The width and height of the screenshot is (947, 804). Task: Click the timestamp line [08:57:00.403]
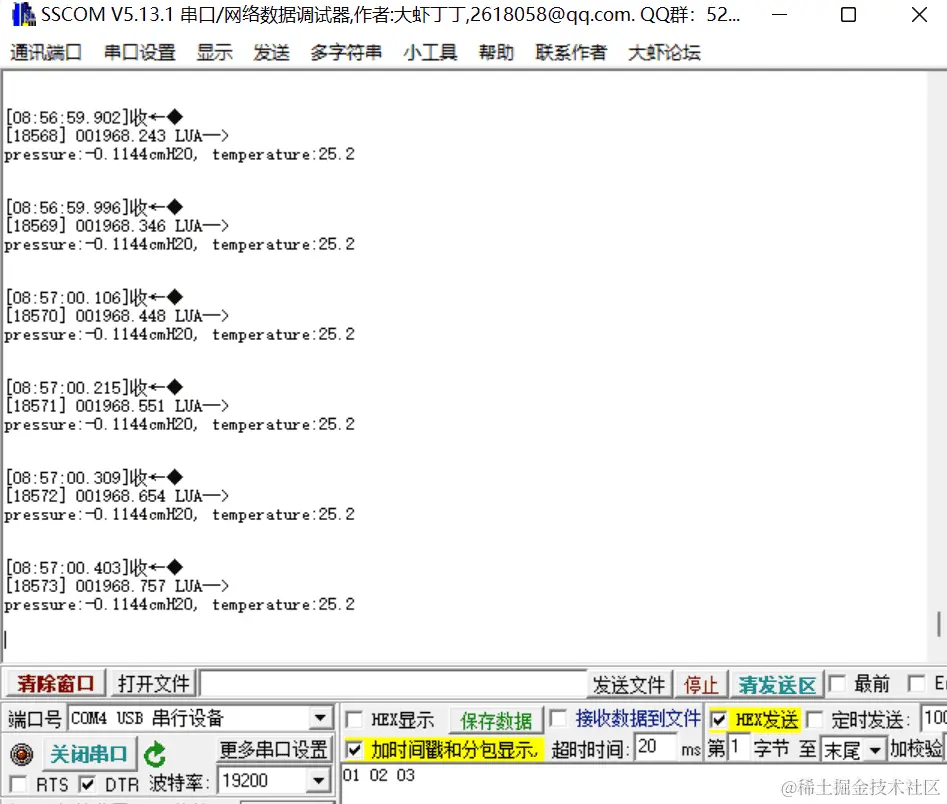[x=94, y=568]
